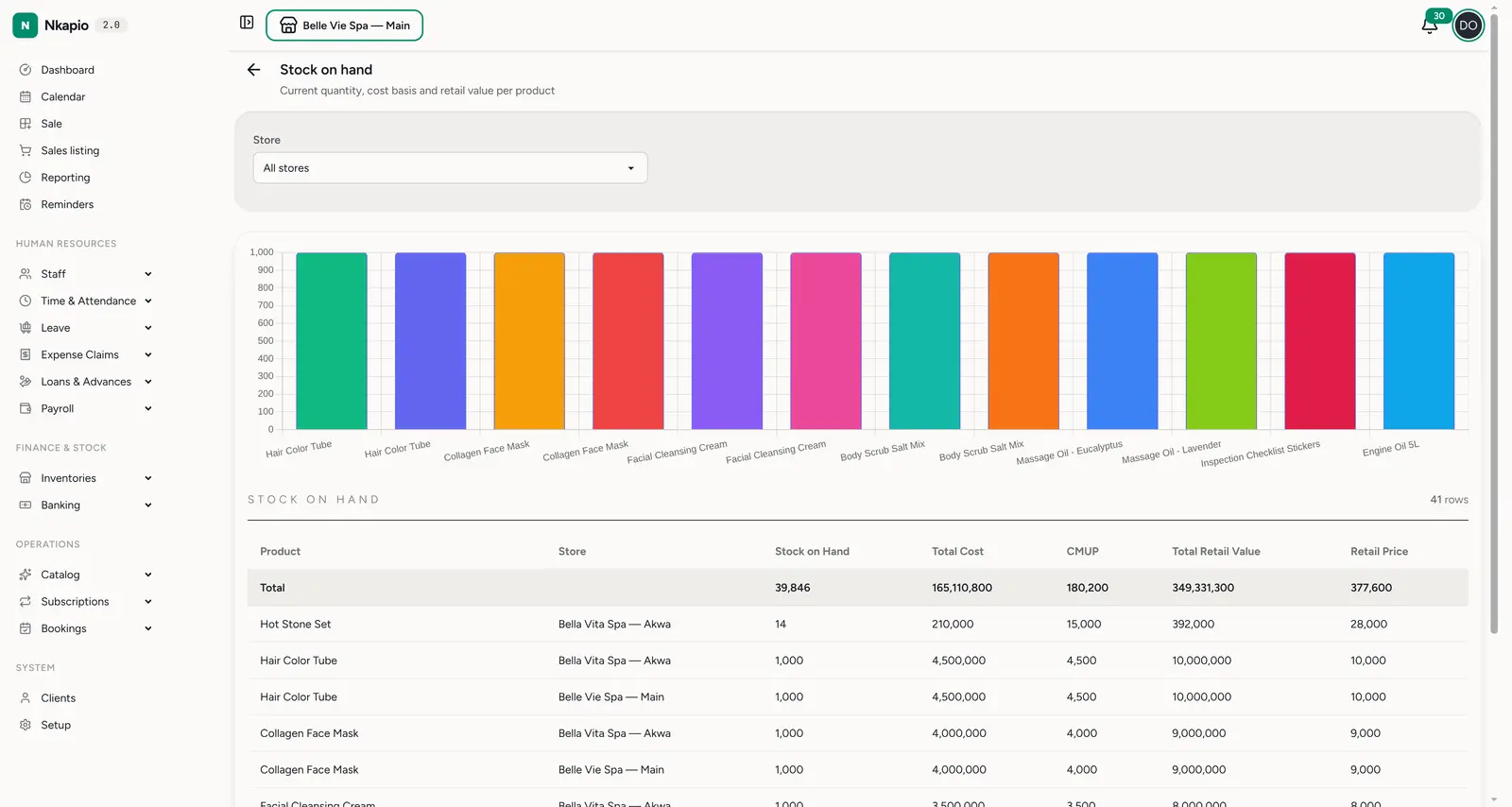Sort table by Retail Price header
Image resolution: width=1512 pixels, height=807 pixels.
[1379, 552]
